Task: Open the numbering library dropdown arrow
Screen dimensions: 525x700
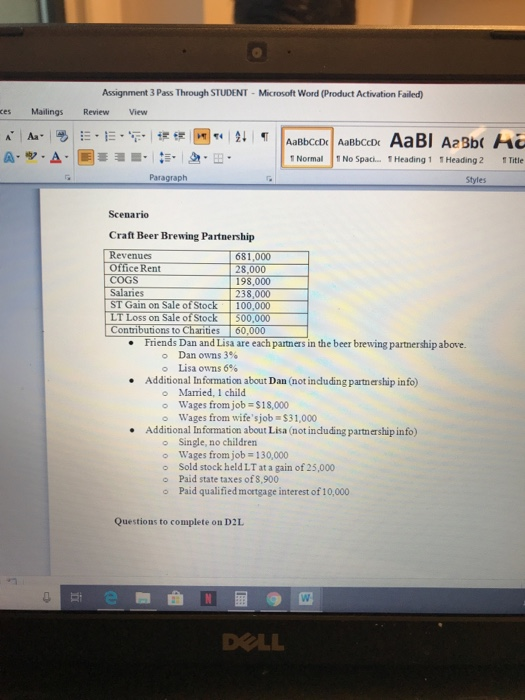Action: (120, 136)
